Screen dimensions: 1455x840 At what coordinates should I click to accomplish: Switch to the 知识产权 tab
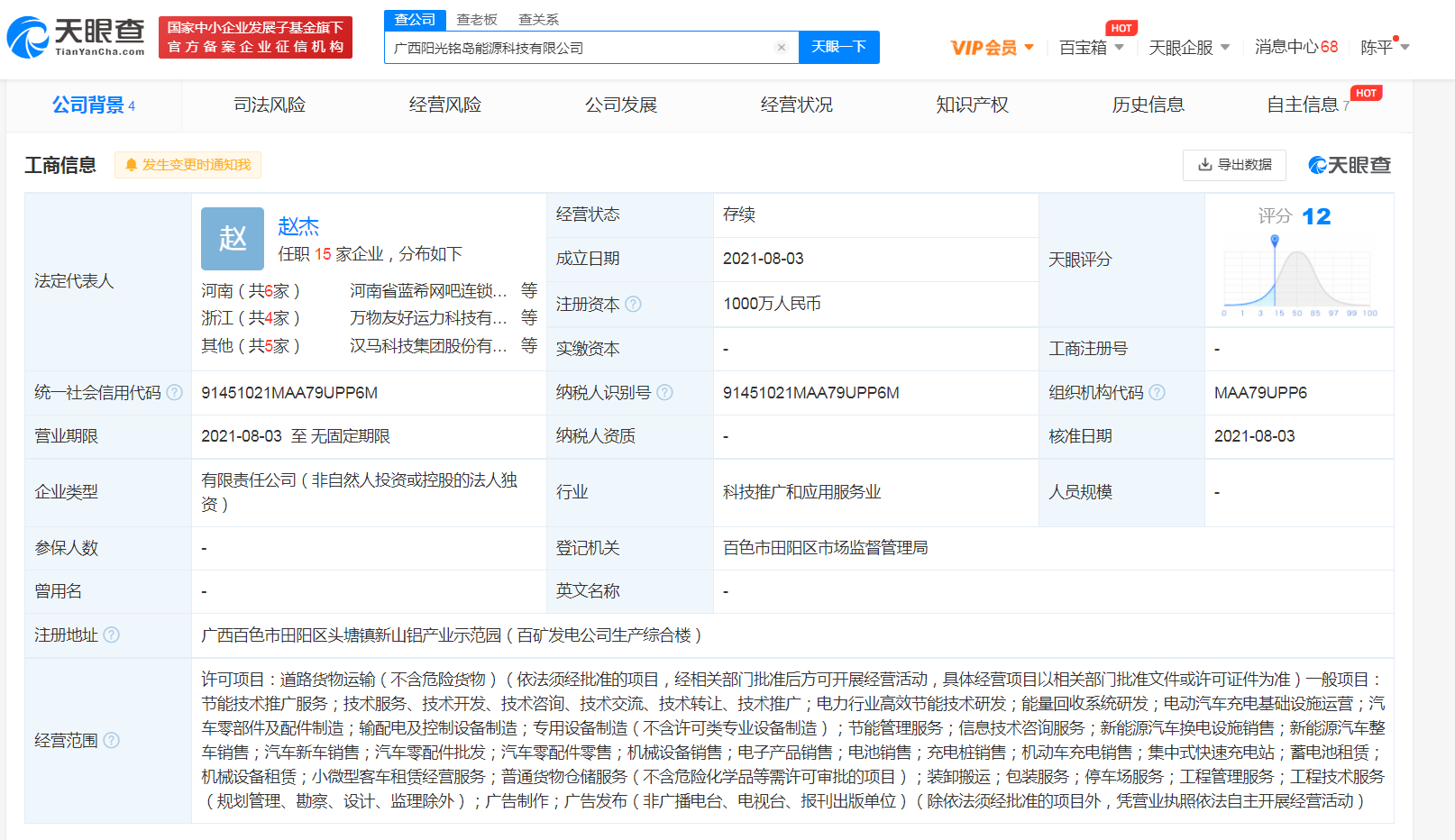[972, 105]
